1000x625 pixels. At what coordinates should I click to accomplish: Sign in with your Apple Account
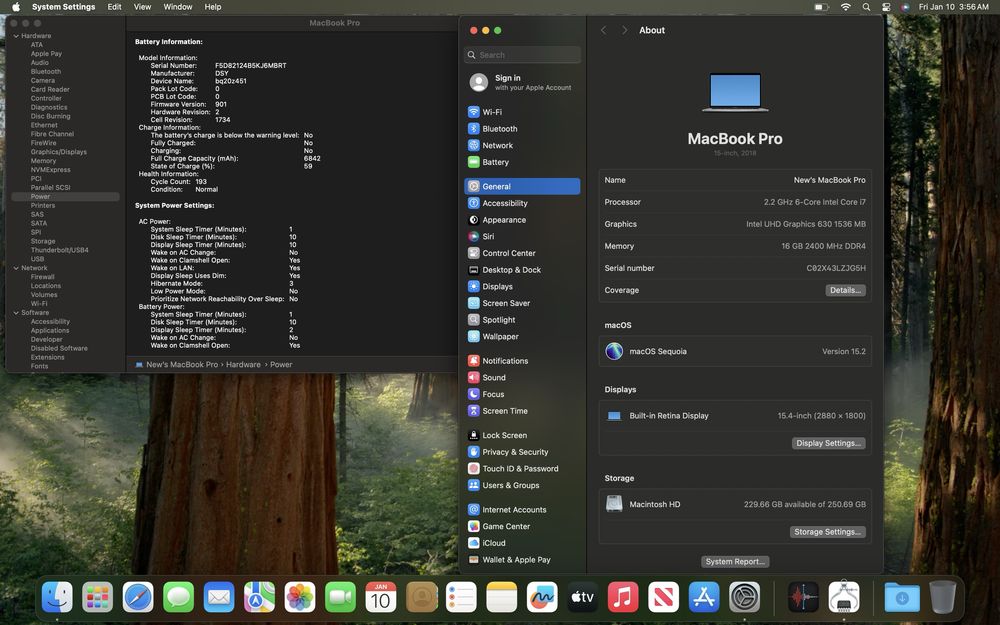pos(522,82)
